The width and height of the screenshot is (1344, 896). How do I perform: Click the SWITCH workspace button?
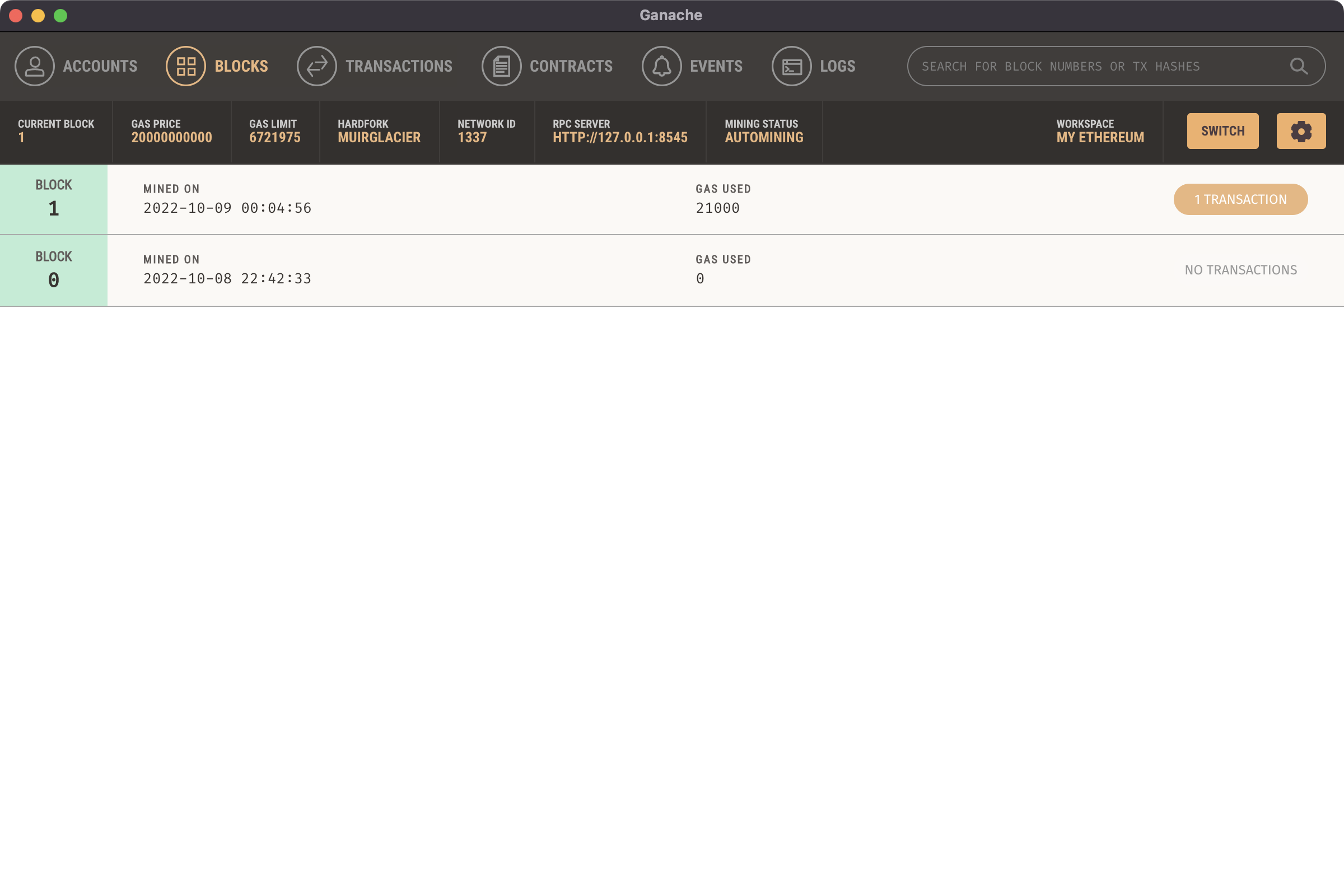tap(1223, 131)
